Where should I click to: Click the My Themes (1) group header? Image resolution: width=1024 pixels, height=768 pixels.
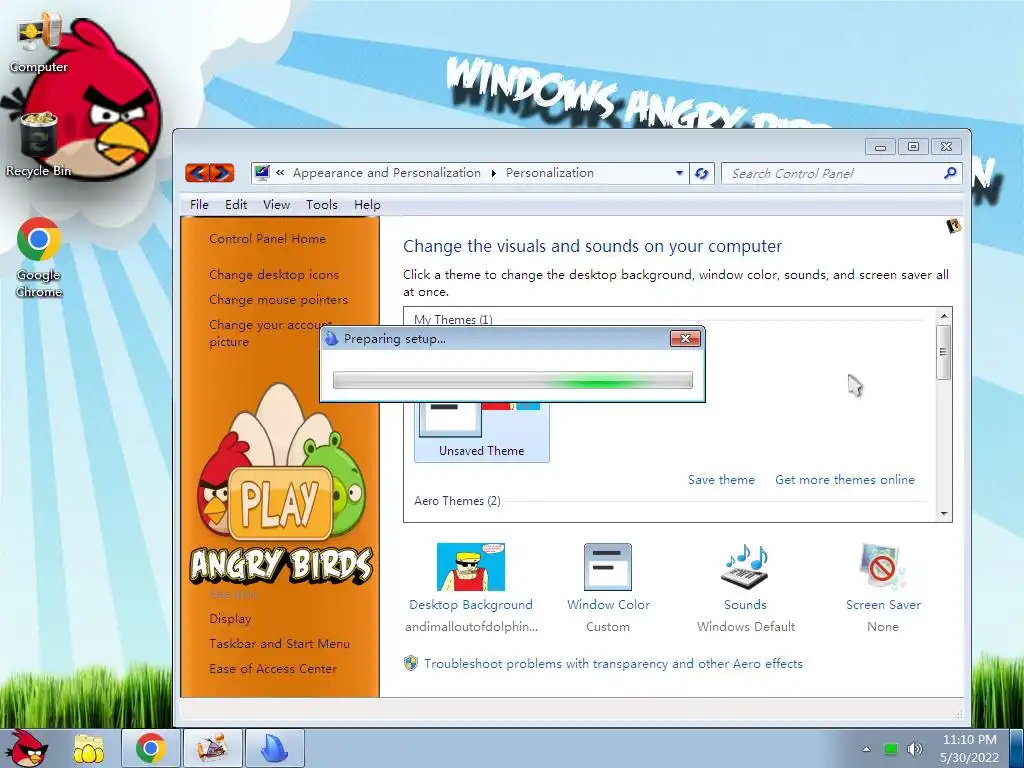(x=453, y=320)
